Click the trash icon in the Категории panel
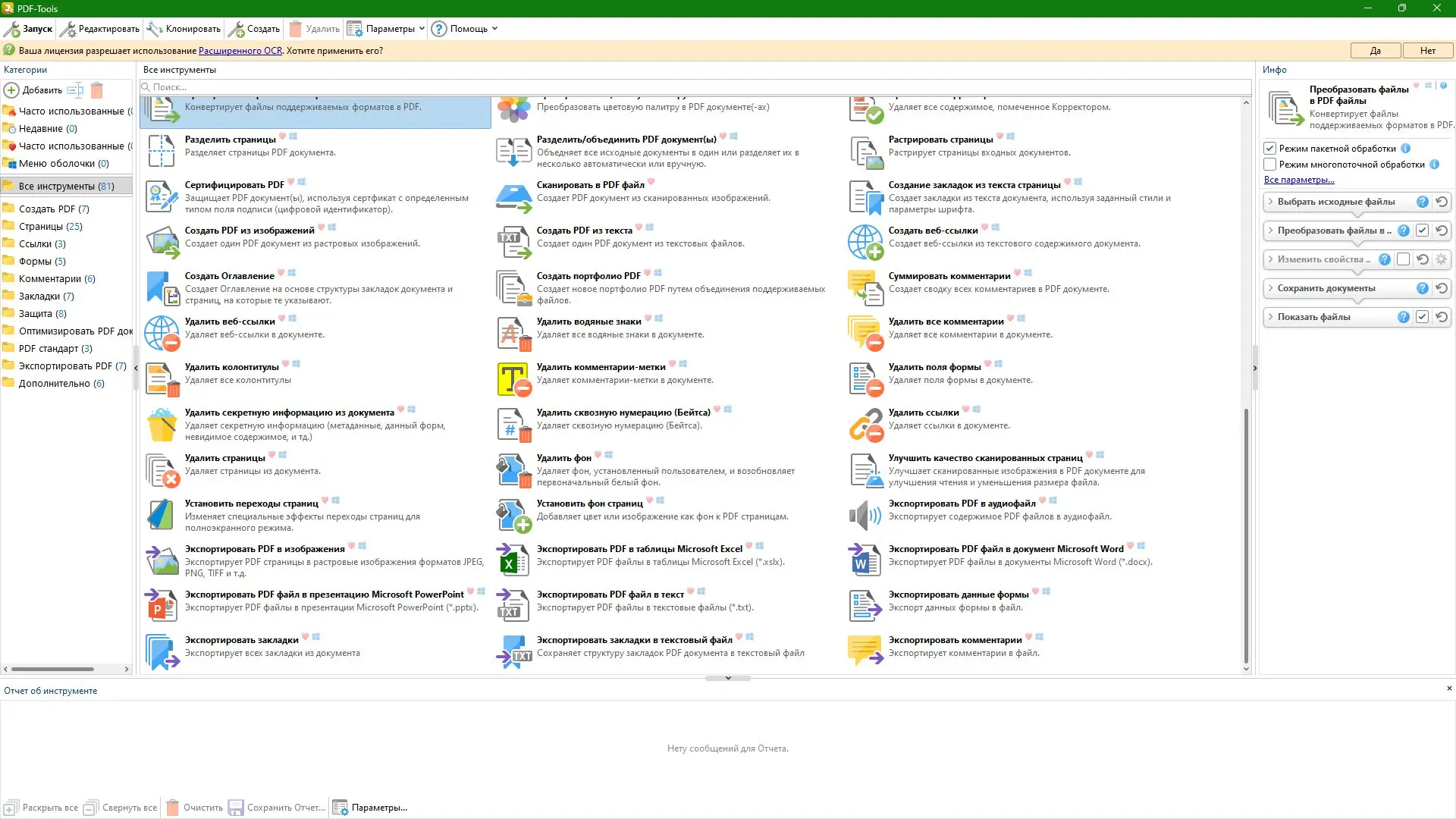 pyautogui.click(x=96, y=90)
